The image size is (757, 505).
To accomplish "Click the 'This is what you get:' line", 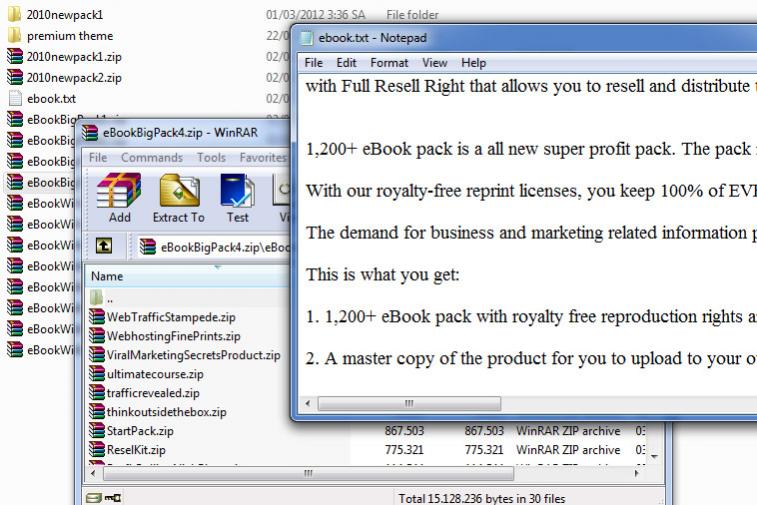I will coord(382,275).
